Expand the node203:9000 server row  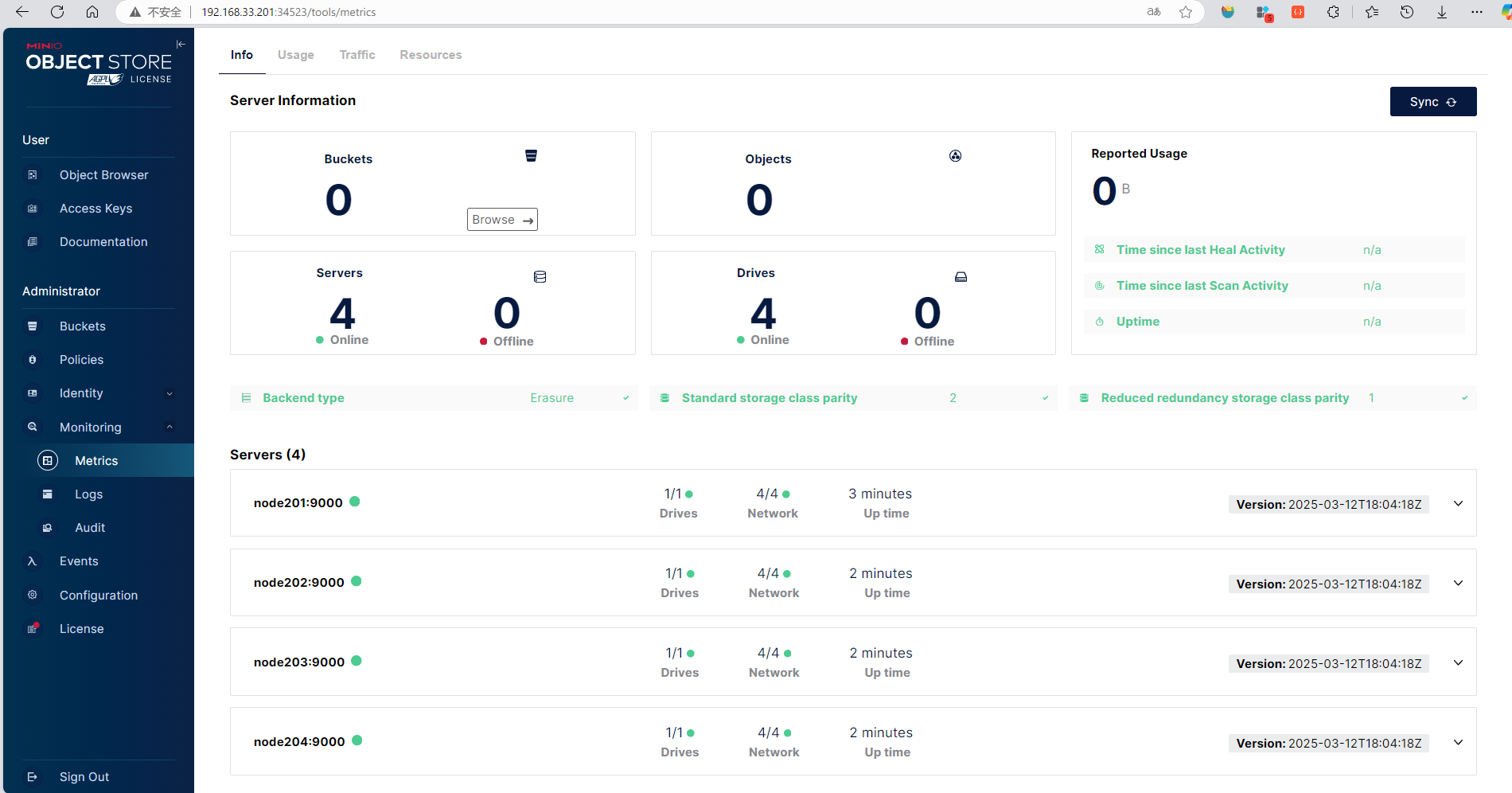click(1458, 662)
